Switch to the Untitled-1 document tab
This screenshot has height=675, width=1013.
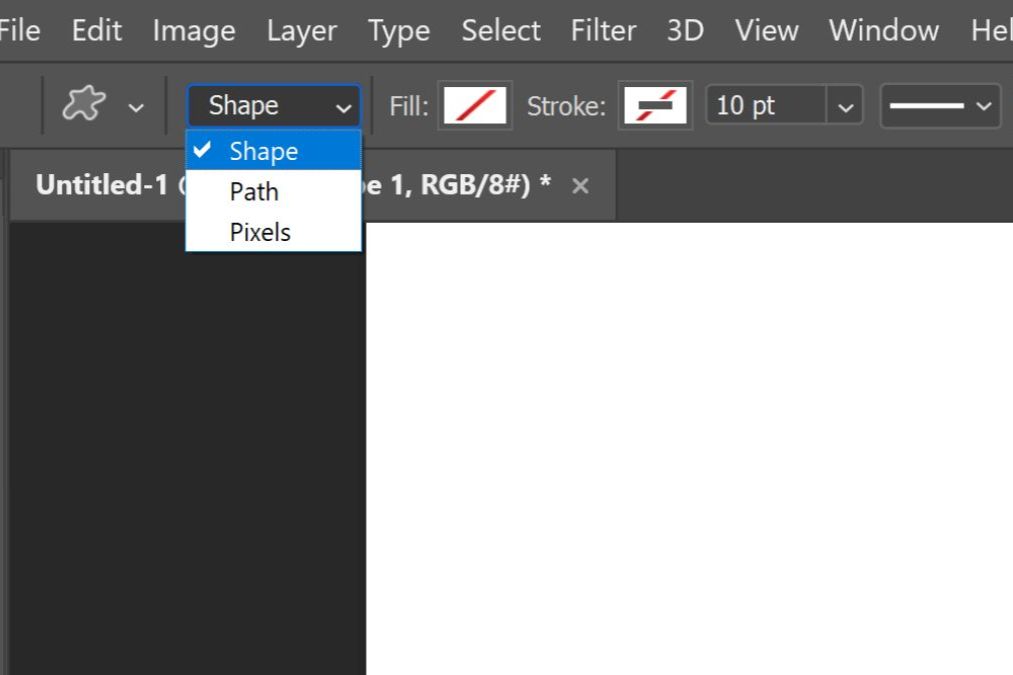pyautogui.click(x=100, y=185)
